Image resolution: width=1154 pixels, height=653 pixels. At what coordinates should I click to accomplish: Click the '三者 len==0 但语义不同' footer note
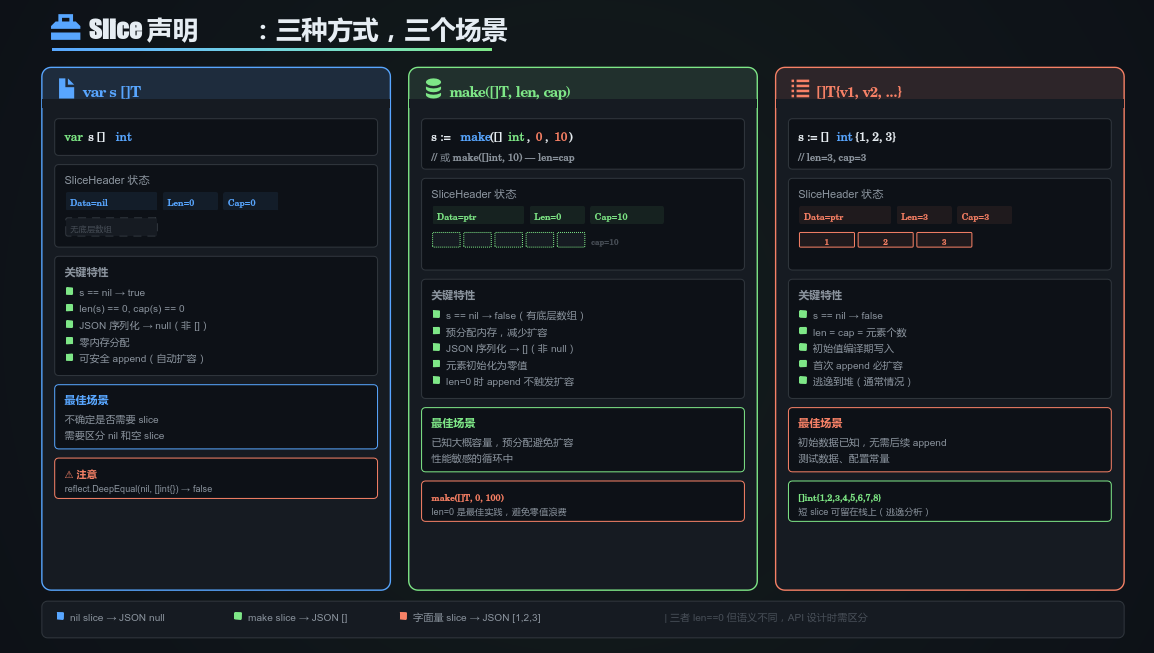click(x=765, y=618)
